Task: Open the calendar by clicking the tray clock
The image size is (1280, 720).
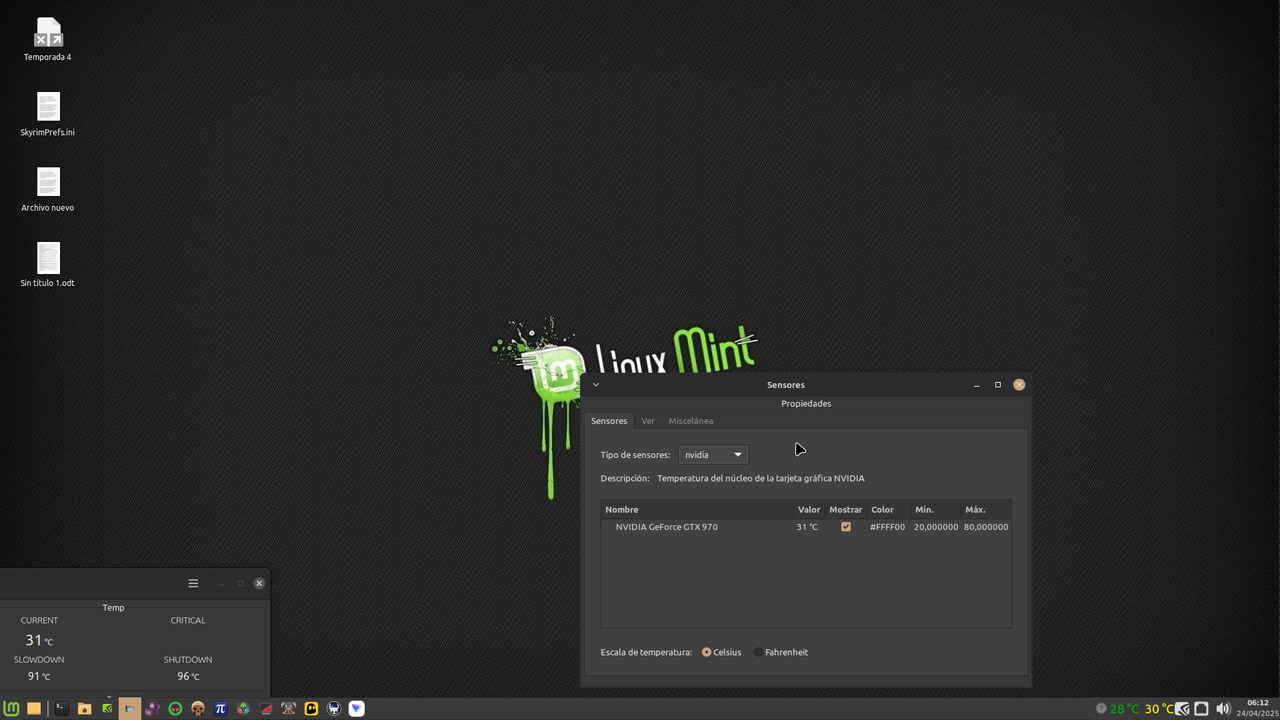Action: [1256, 708]
